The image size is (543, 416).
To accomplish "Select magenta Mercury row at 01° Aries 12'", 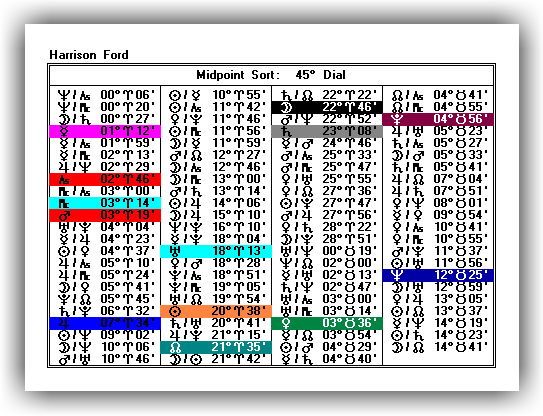I will tap(105, 131).
